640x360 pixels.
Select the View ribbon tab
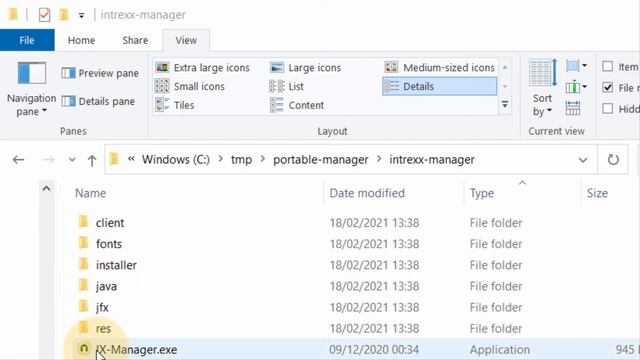(x=186, y=40)
